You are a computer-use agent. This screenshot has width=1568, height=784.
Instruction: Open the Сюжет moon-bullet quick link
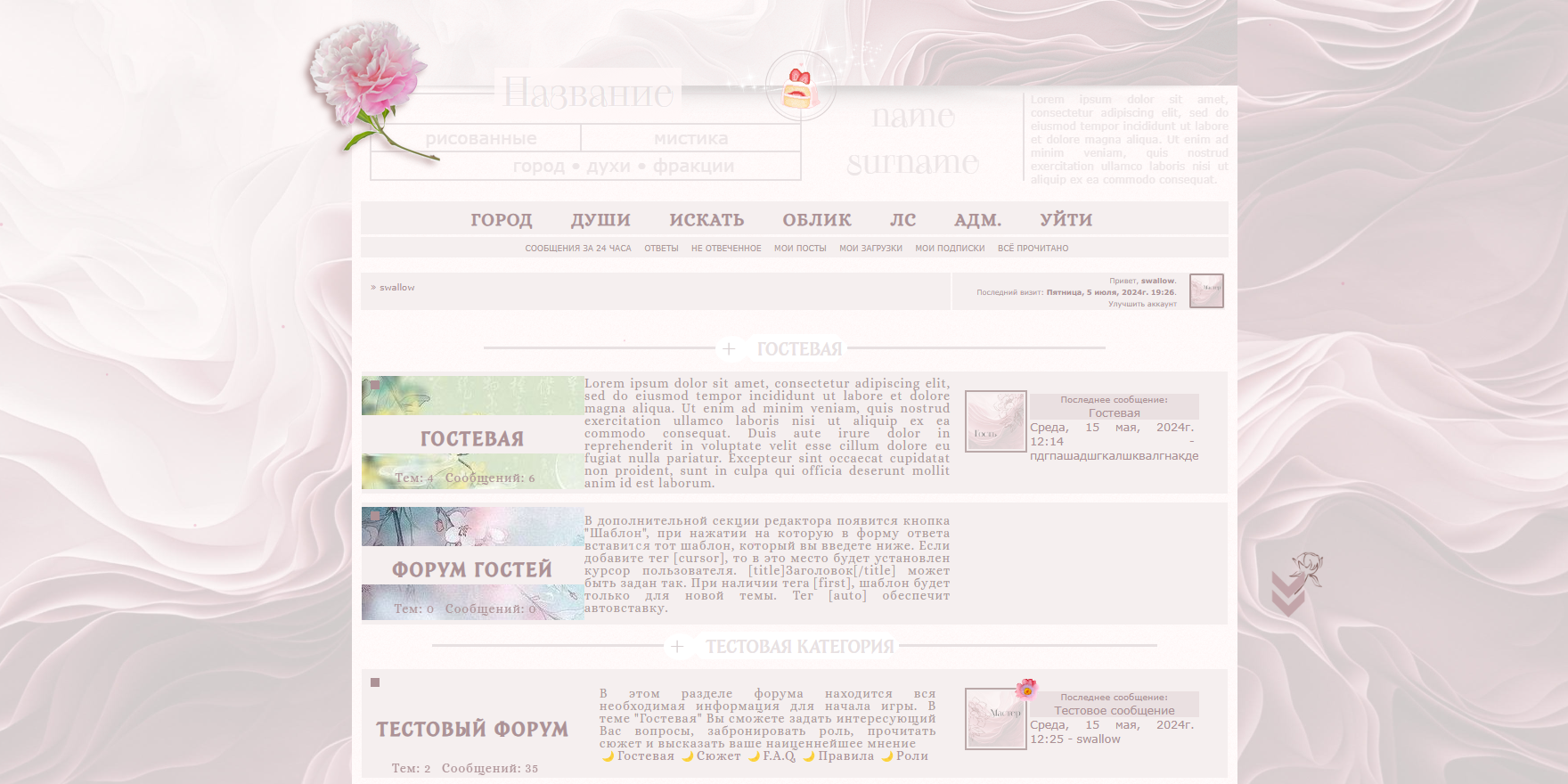(x=718, y=756)
